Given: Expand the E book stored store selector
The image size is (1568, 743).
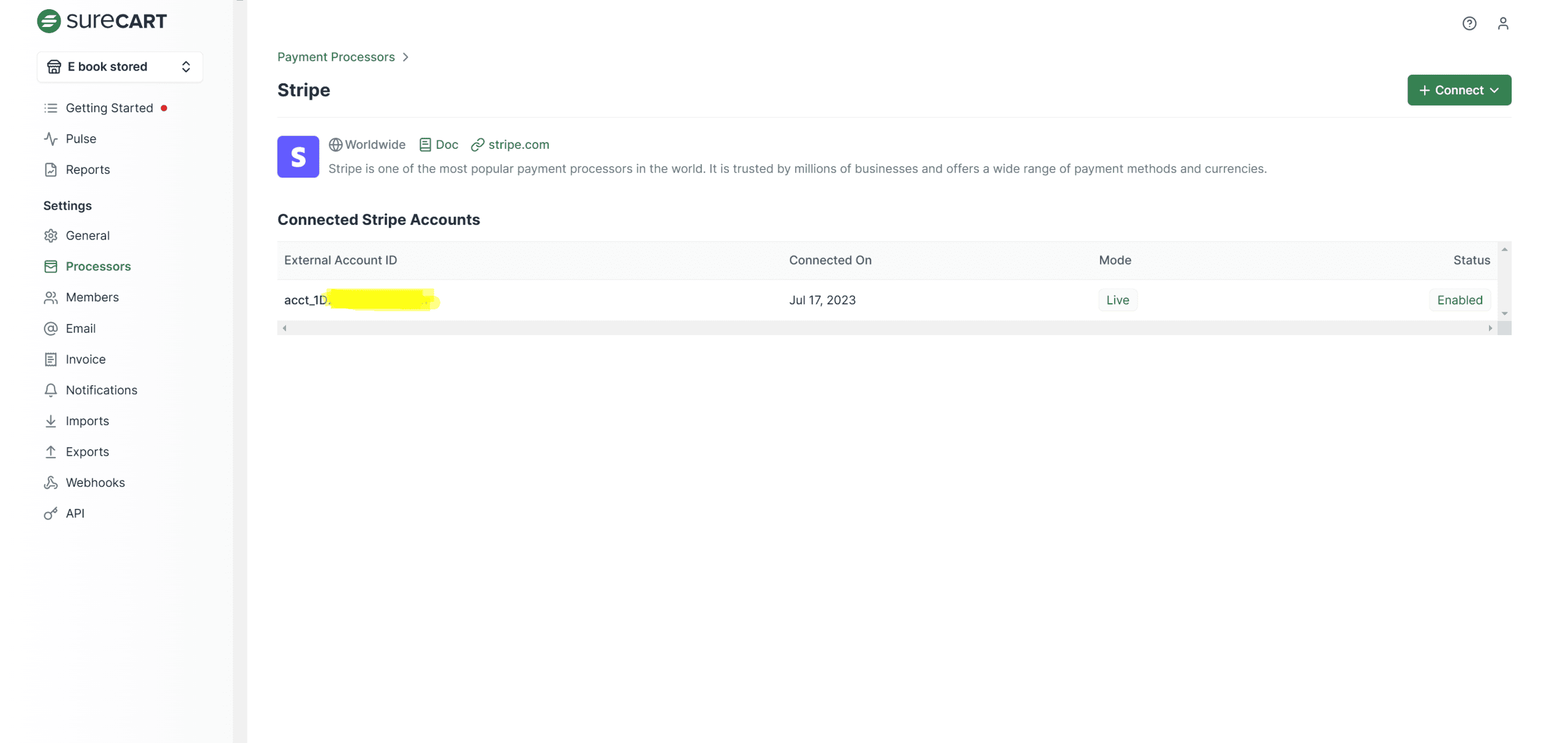Looking at the screenshot, I should pyautogui.click(x=120, y=67).
